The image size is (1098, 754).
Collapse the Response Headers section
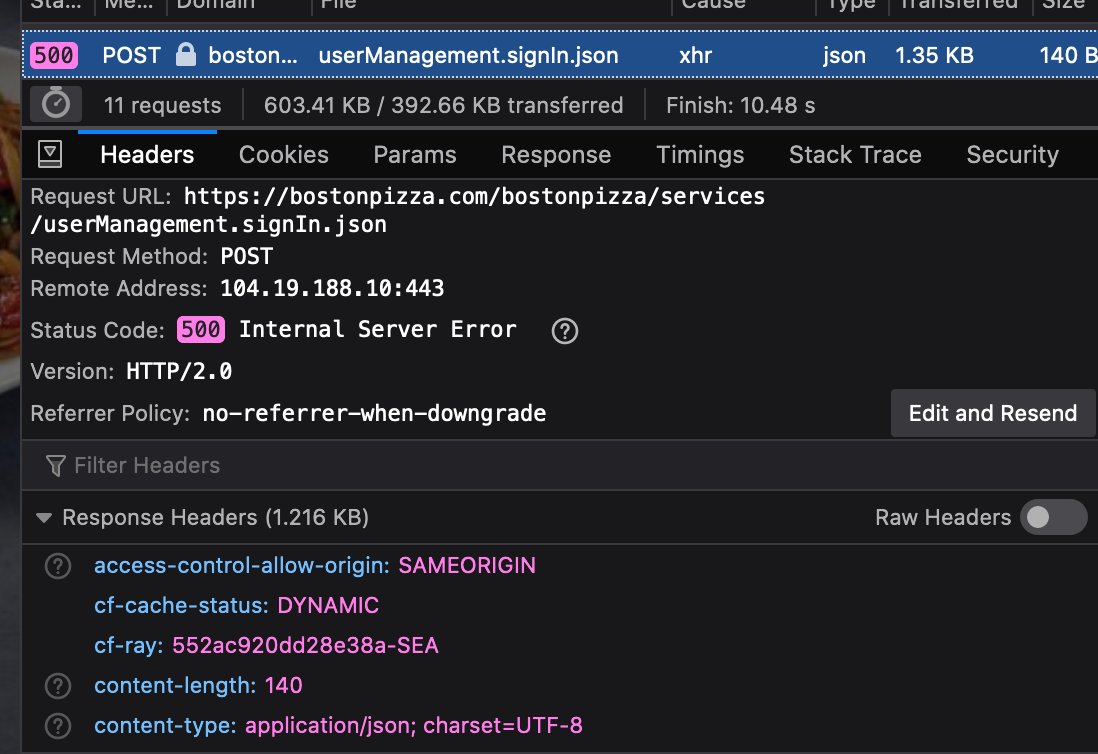43,518
